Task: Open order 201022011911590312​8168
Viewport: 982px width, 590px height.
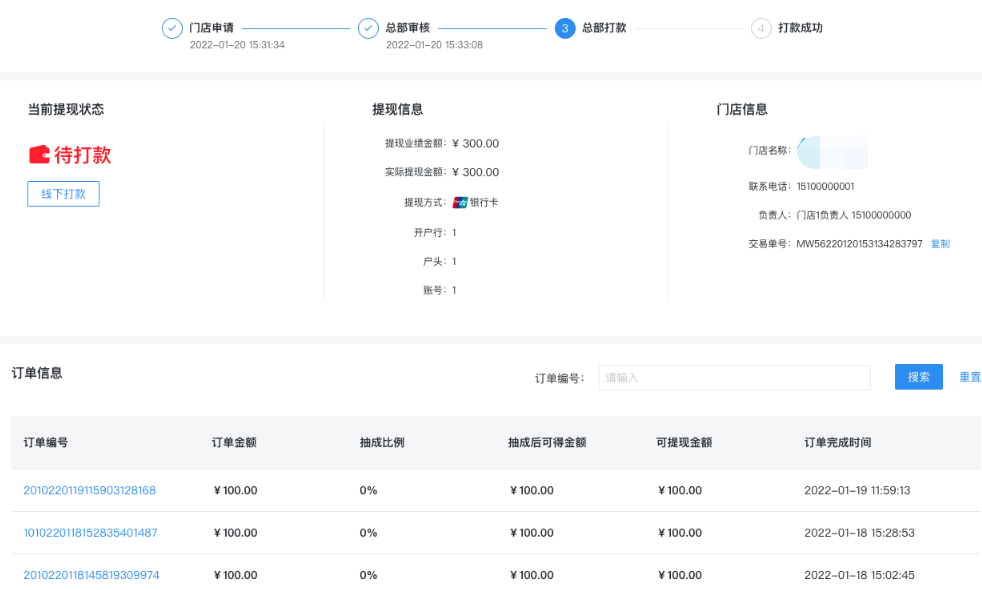Action: coord(90,490)
